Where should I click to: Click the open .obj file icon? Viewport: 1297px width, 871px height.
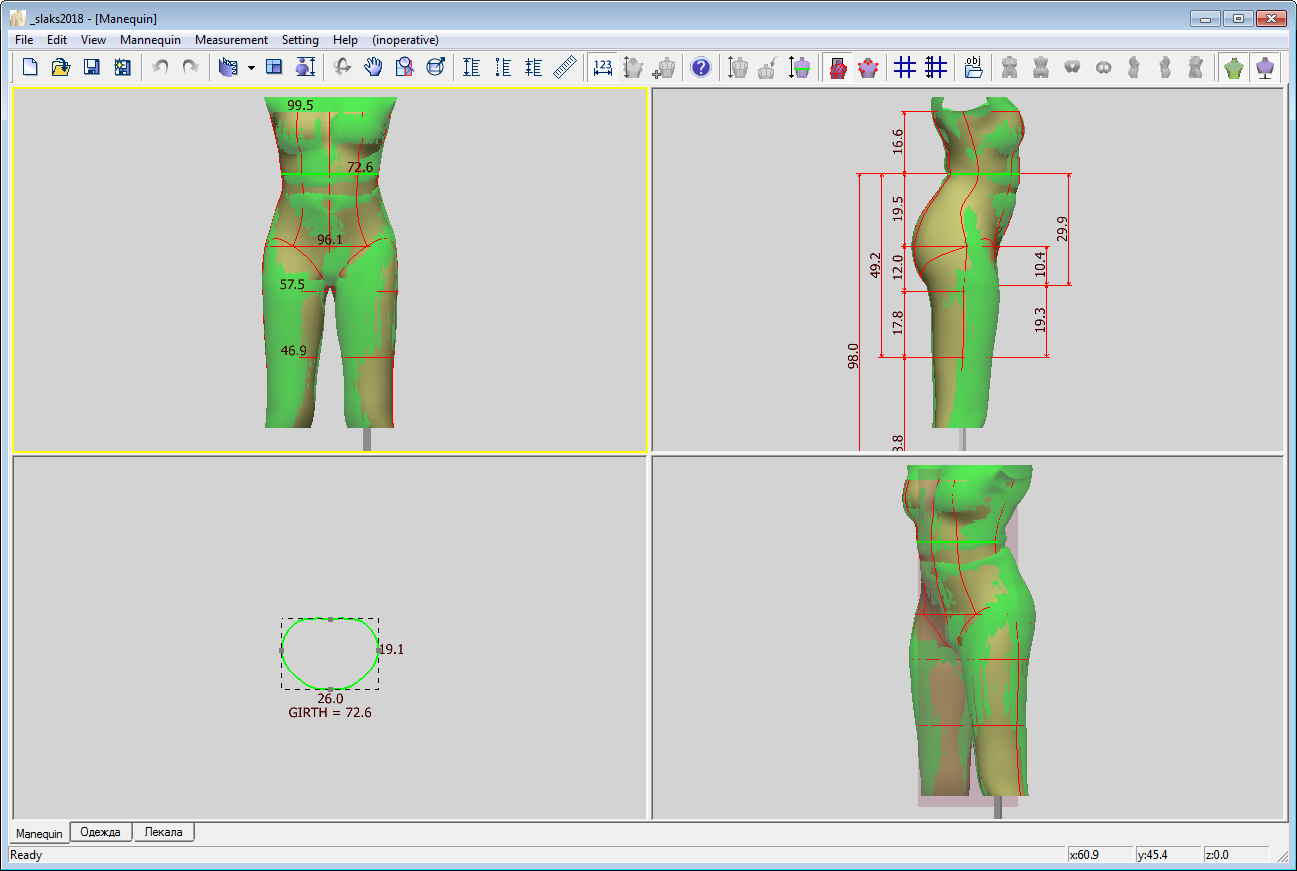973,67
